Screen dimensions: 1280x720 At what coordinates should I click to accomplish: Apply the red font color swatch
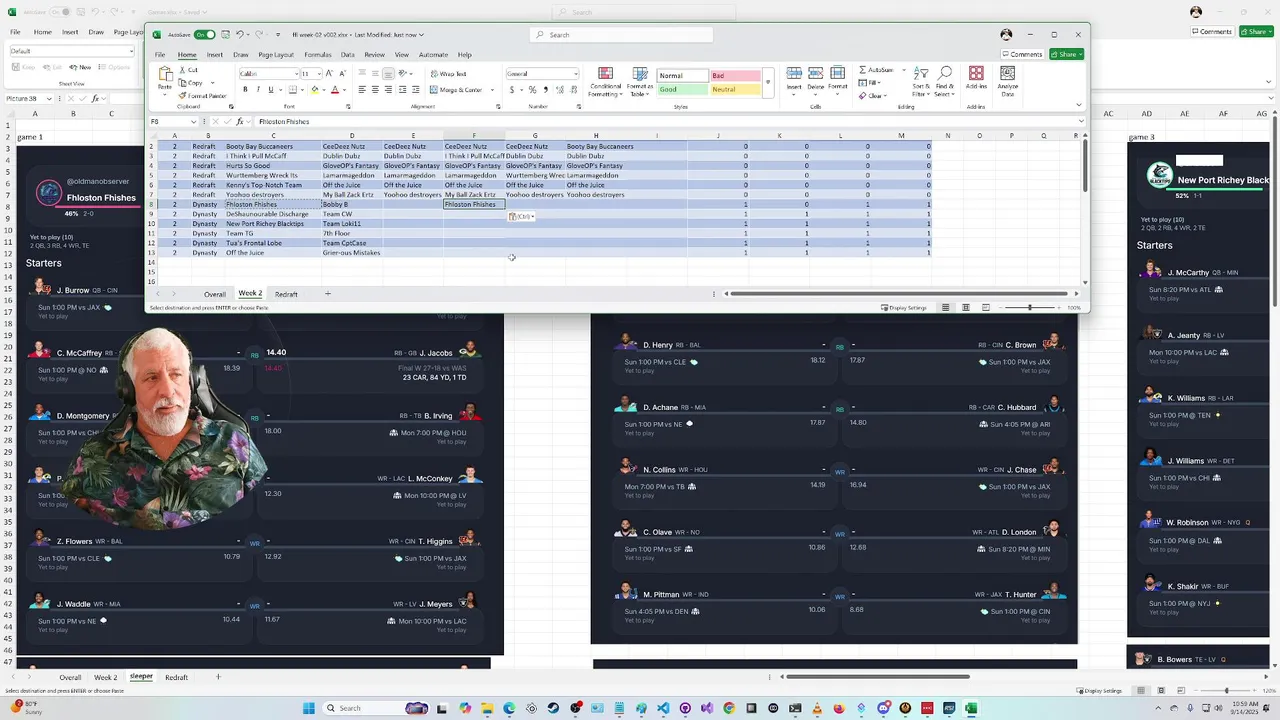click(334, 90)
